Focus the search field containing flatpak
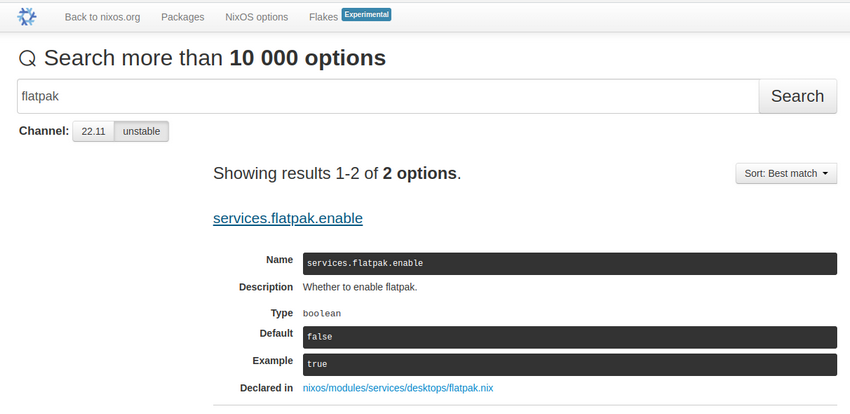This screenshot has height=414, width=850. (388, 96)
